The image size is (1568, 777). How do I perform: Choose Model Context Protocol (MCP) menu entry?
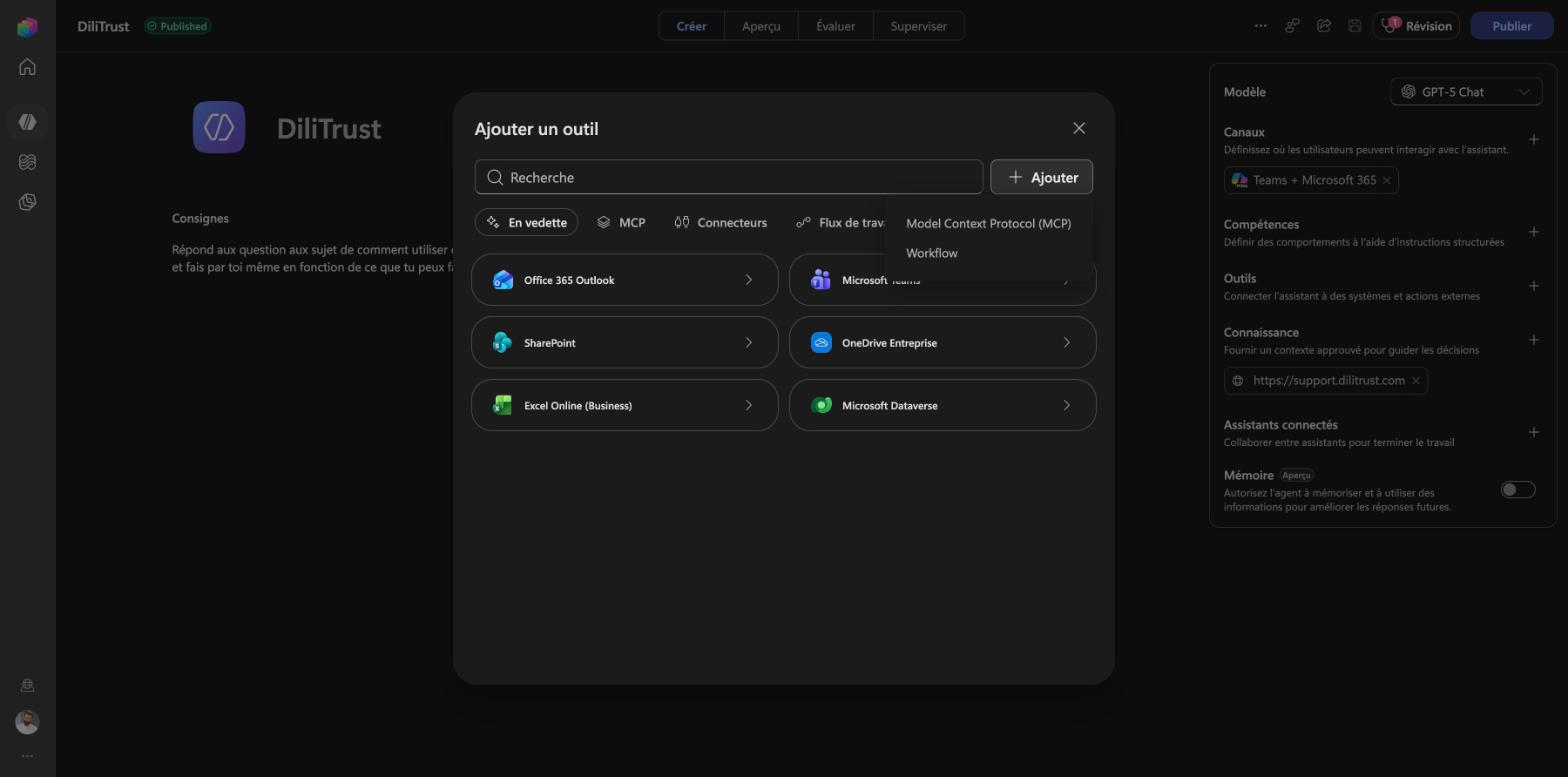point(988,223)
